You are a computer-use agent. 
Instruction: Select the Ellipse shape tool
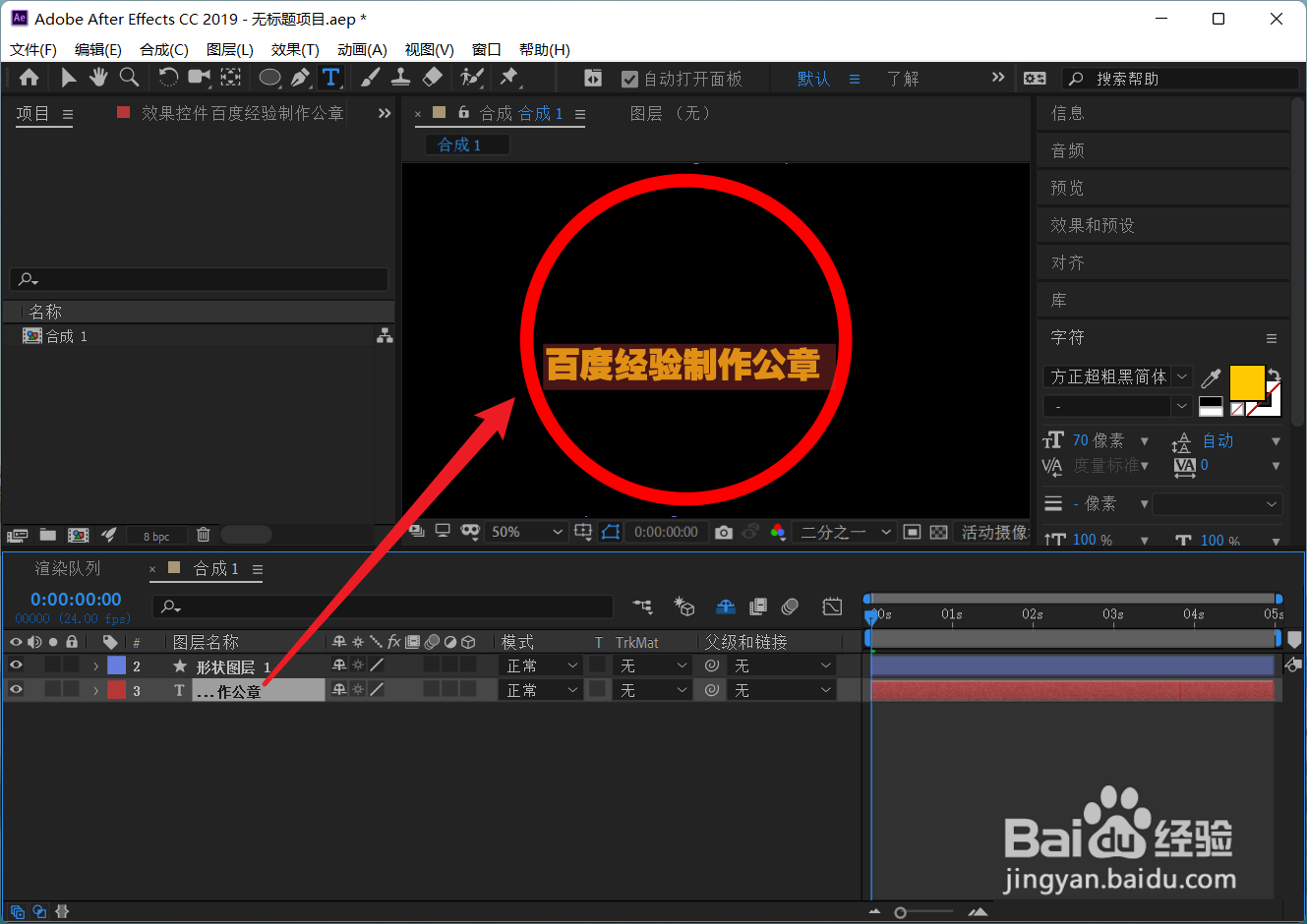click(269, 78)
